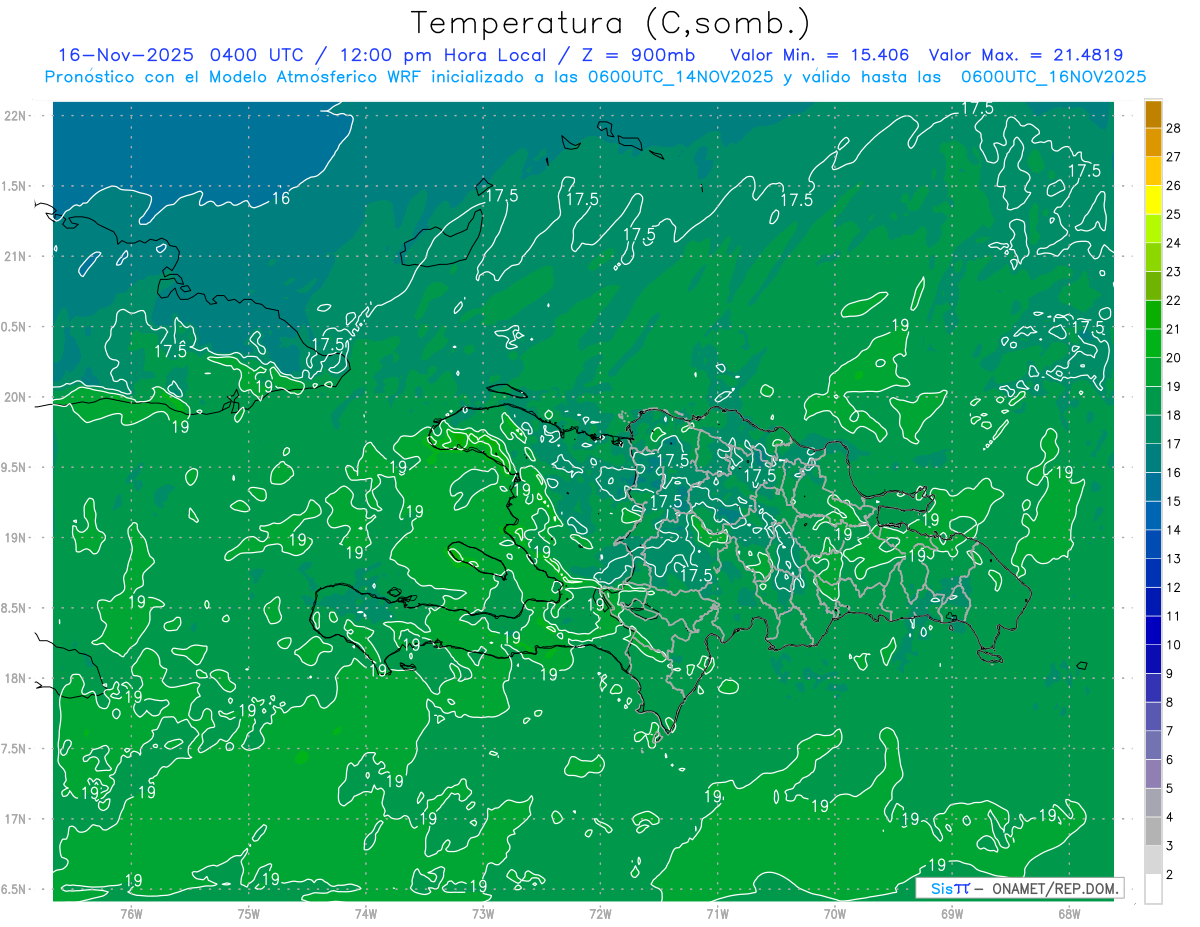This screenshot has width=1200, height=927.
Task: Click the pressure level "Z = 900mb"
Action: [x=640, y=55]
